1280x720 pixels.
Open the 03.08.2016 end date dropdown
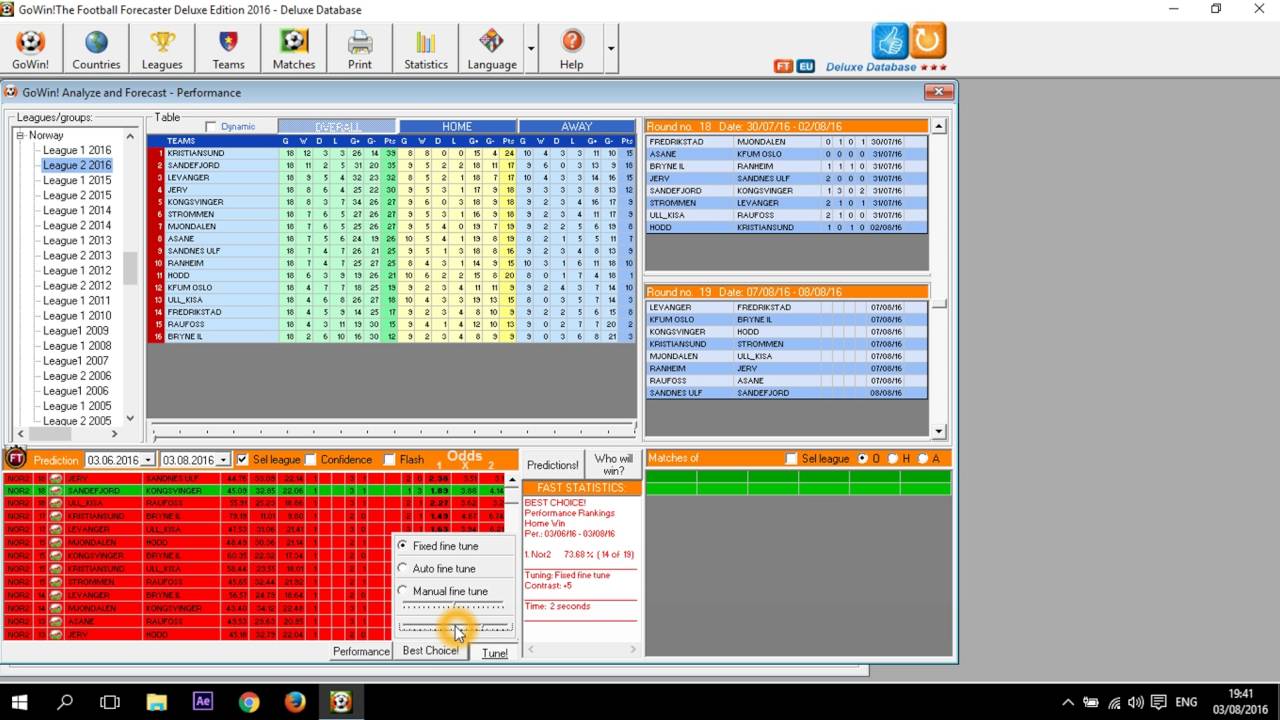coord(224,460)
